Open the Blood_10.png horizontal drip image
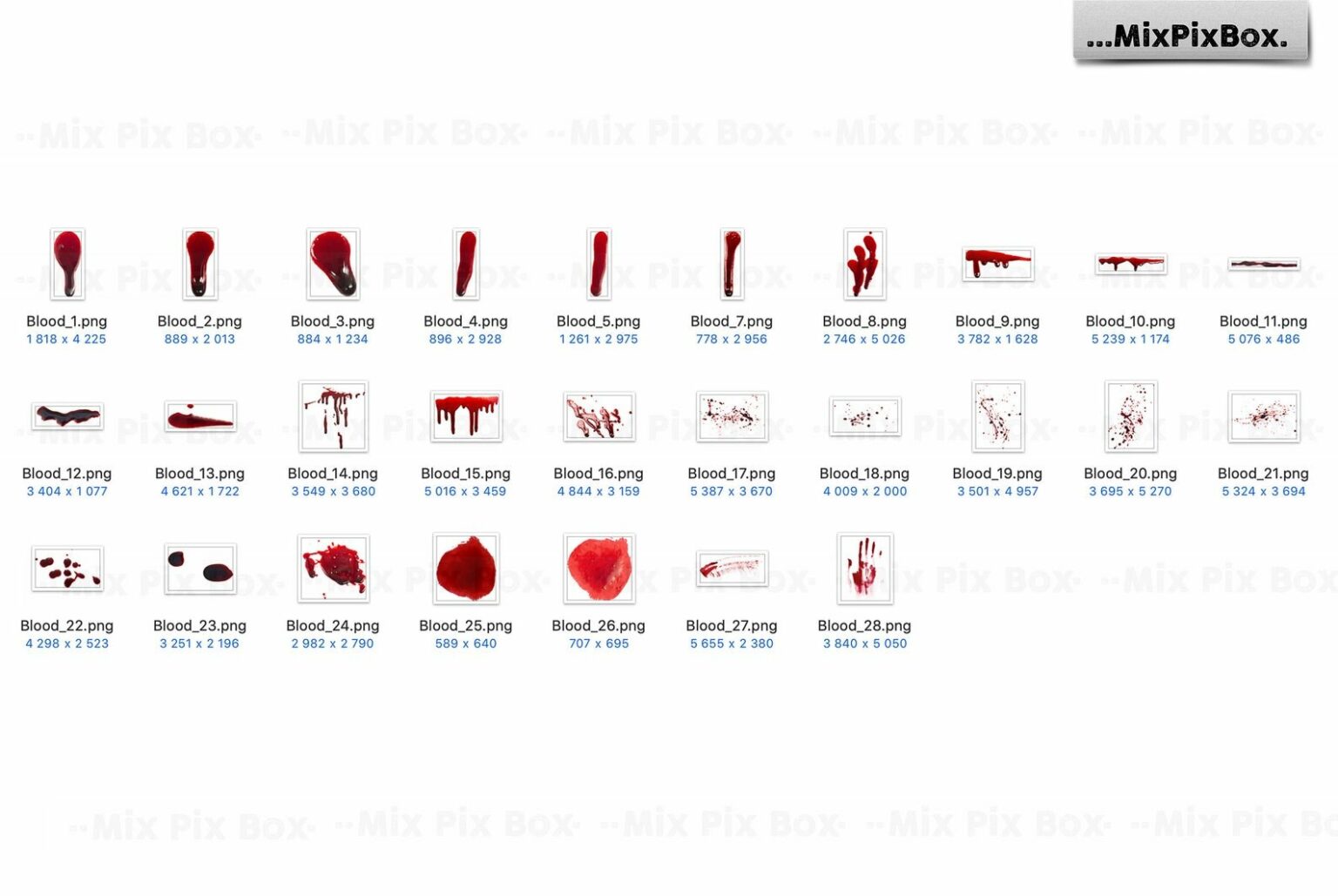Viewport: 1338px width, 896px height. (1132, 261)
